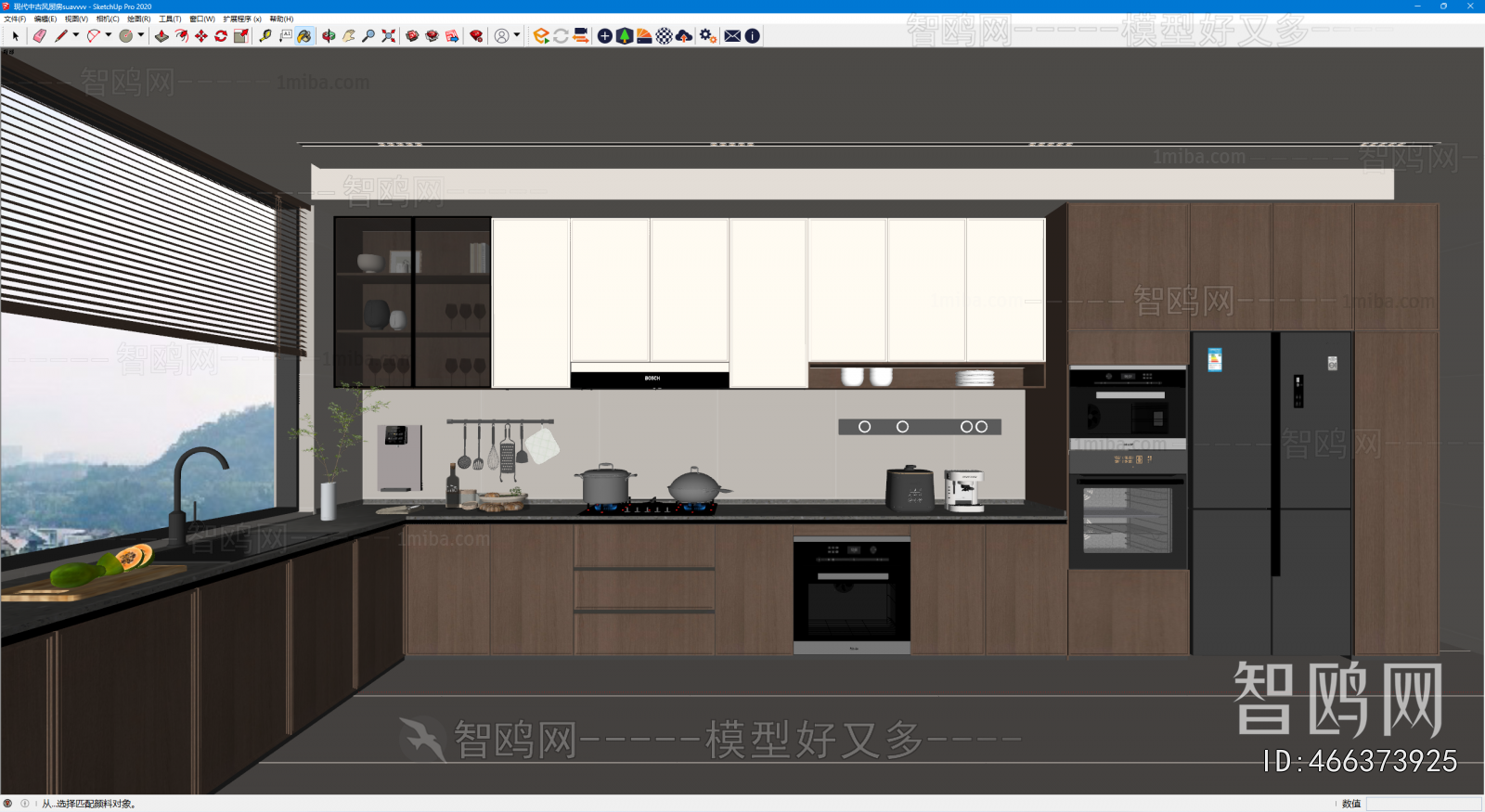Select the Scale tool
The width and height of the screenshot is (1485, 812).
241,36
